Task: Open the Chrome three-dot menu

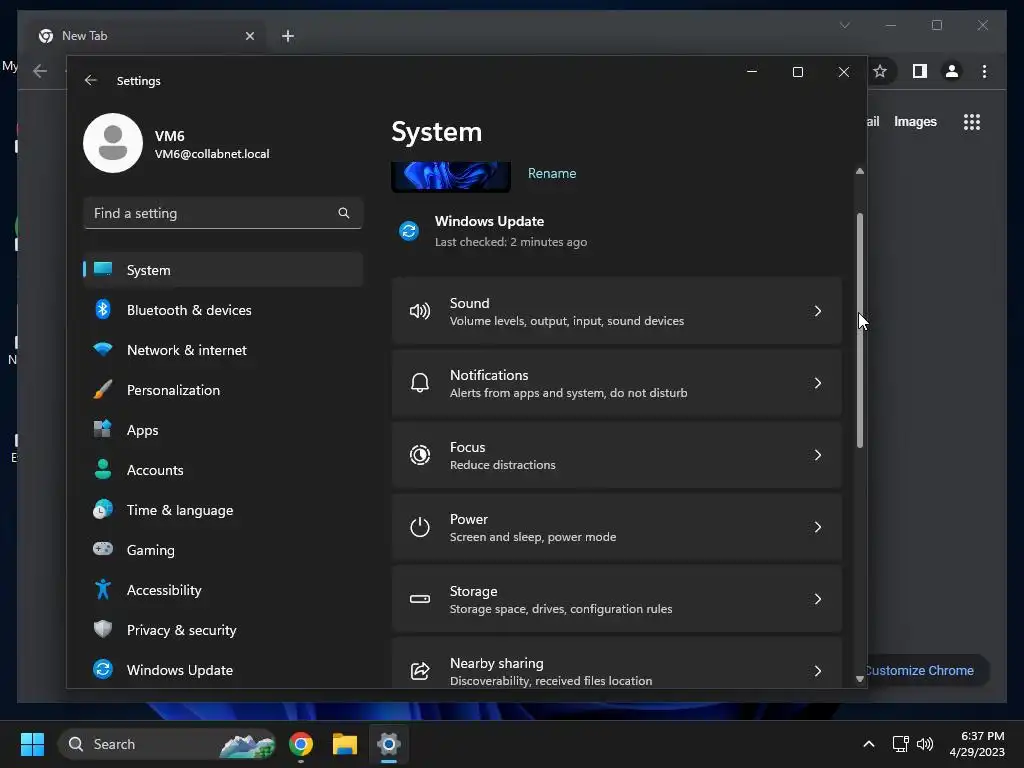Action: 984,71
